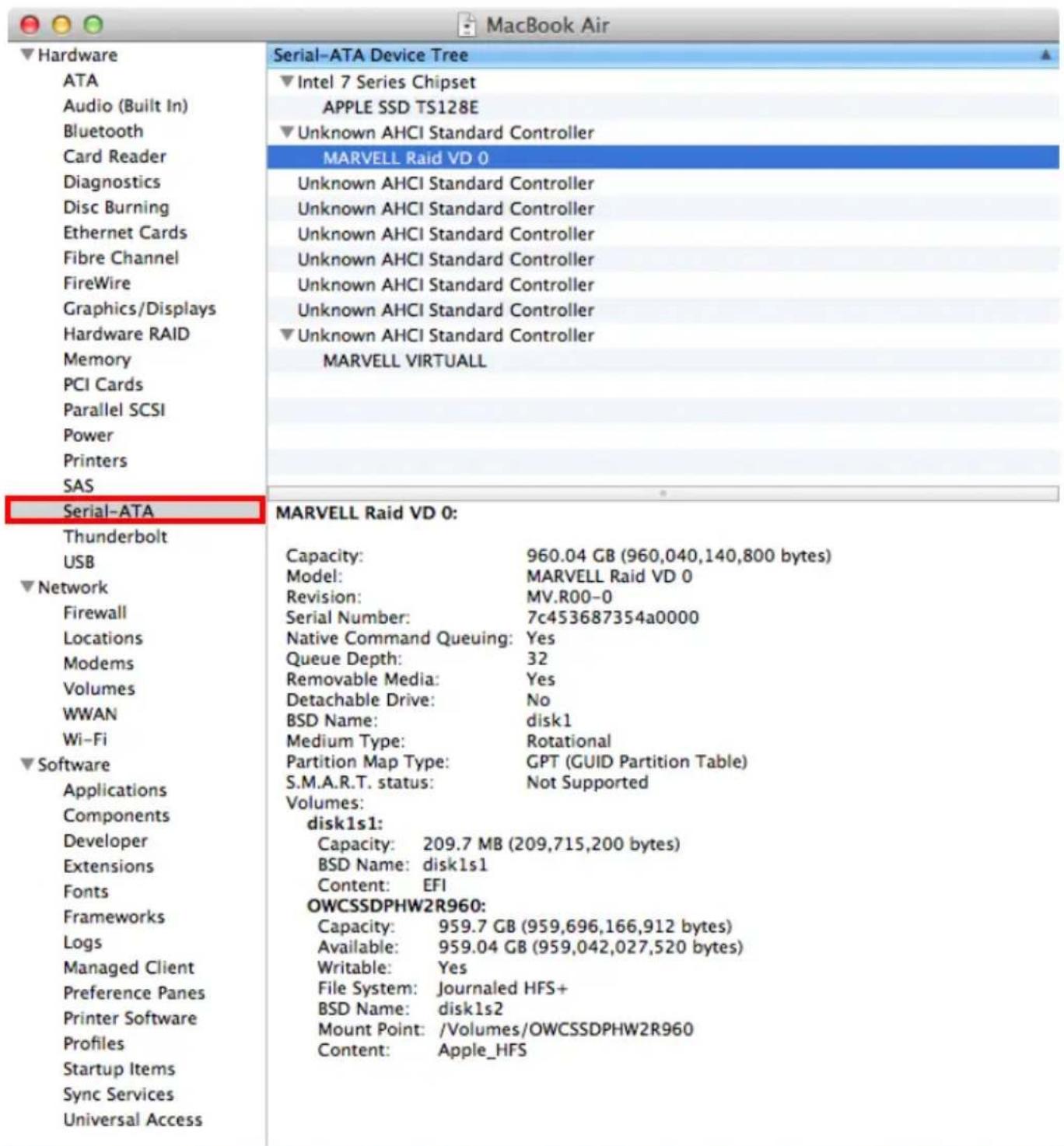Click mount point /Volumes/OWCSSDPHW2R960
Image resolution: width=1064 pixels, height=1146 pixels.
pos(565,1029)
